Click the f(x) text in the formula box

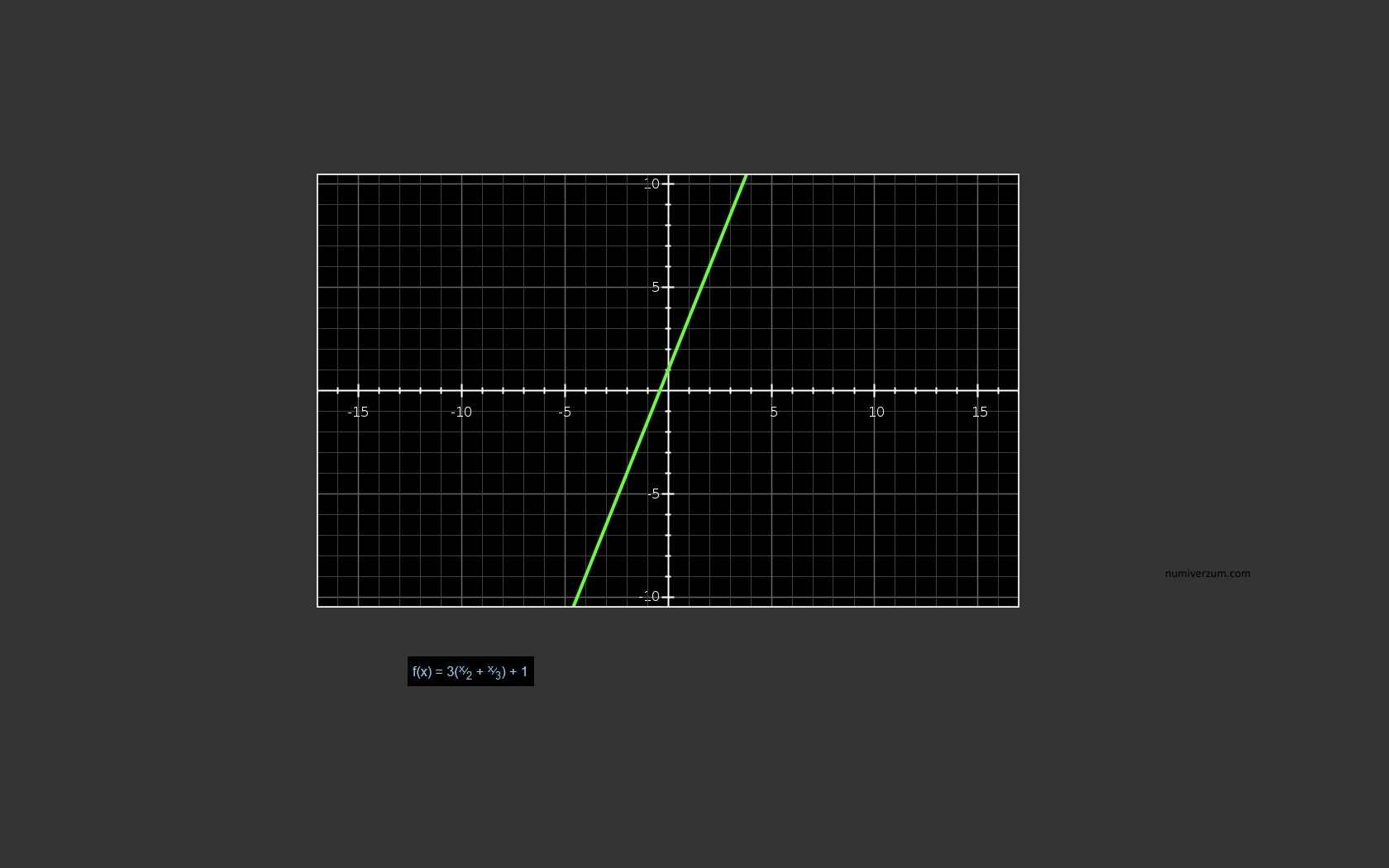pos(422,671)
